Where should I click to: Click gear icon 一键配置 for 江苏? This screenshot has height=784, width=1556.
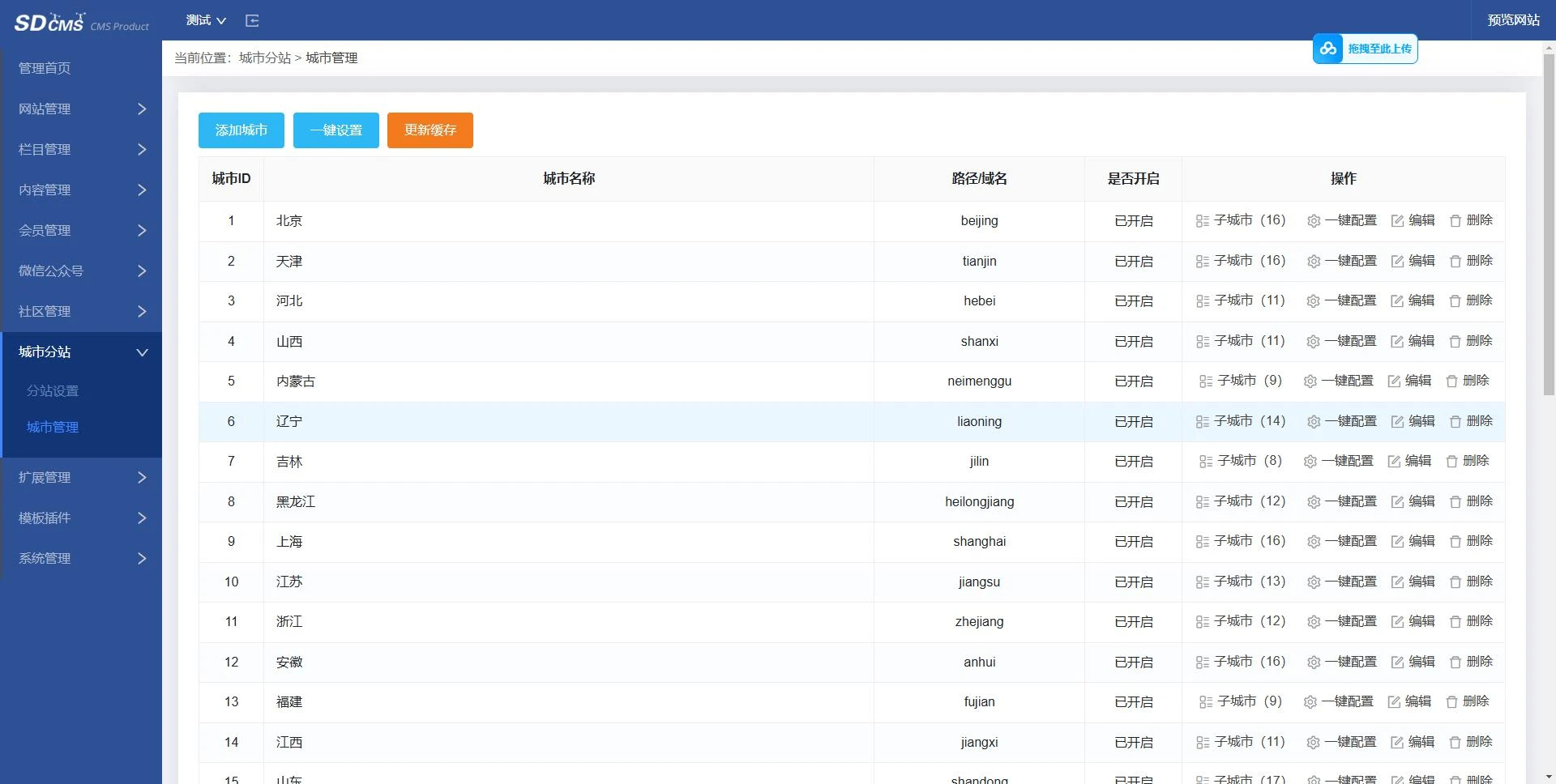(x=1314, y=582)
